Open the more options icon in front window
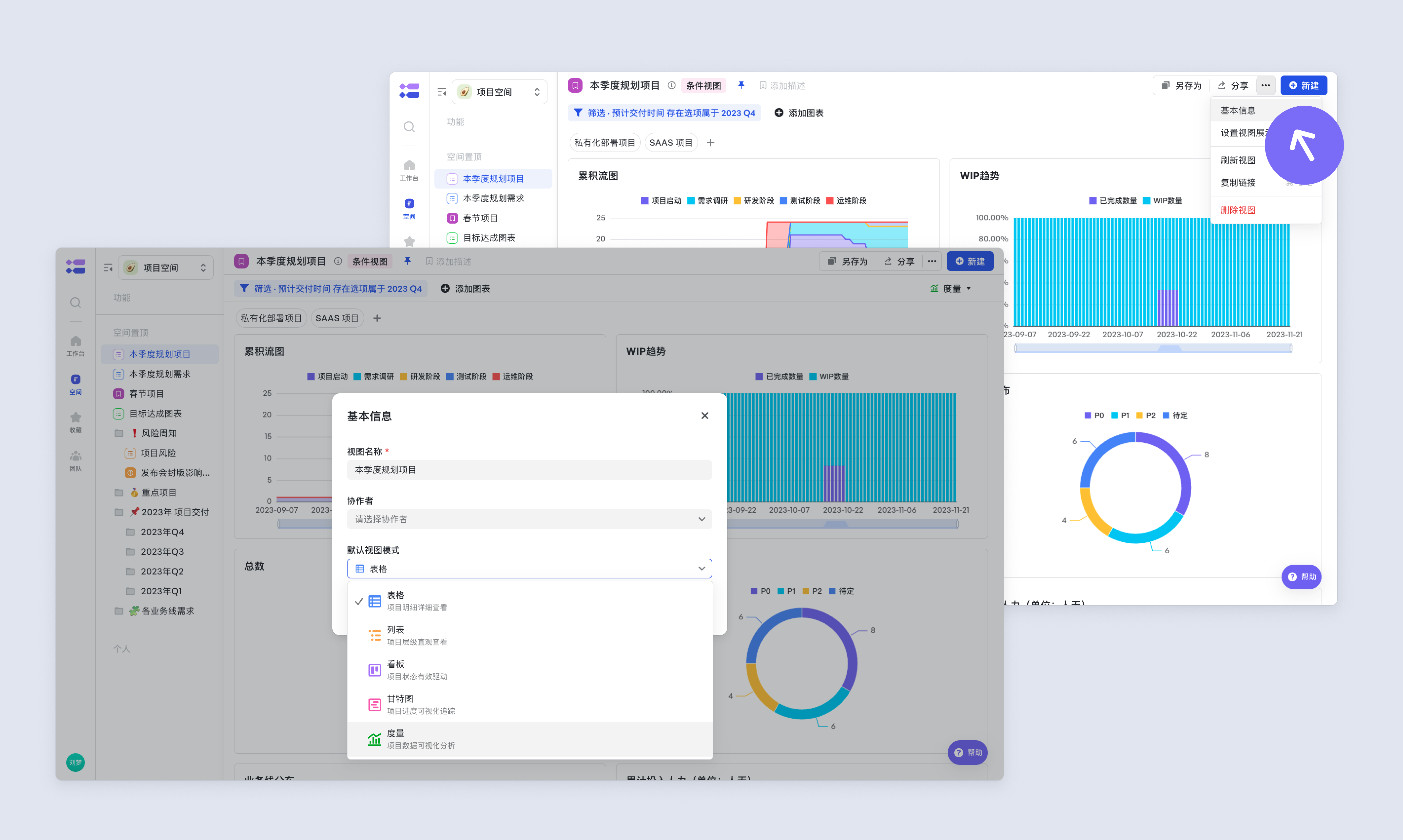 click(x=932, y=261)
